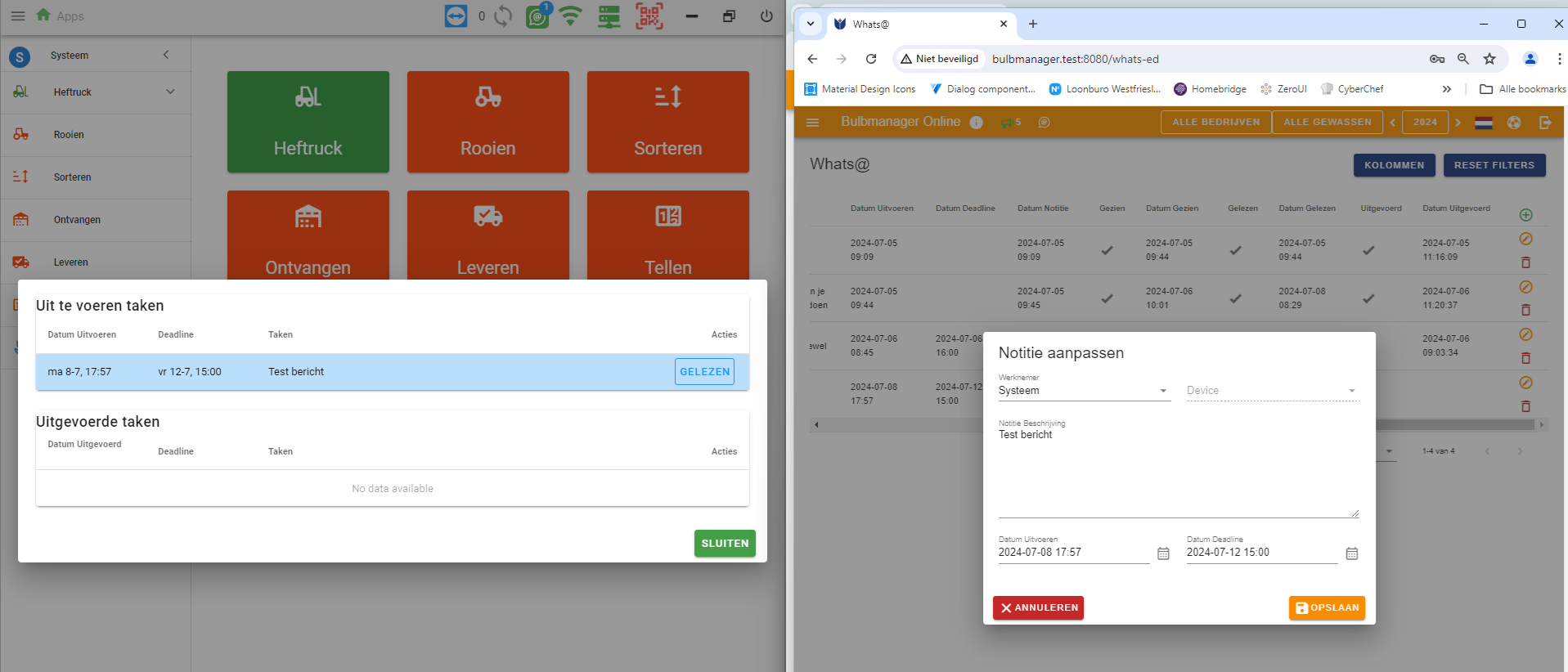Mark Test bericht task as Gelezen

pyautogui.click(x=704, y=372)
